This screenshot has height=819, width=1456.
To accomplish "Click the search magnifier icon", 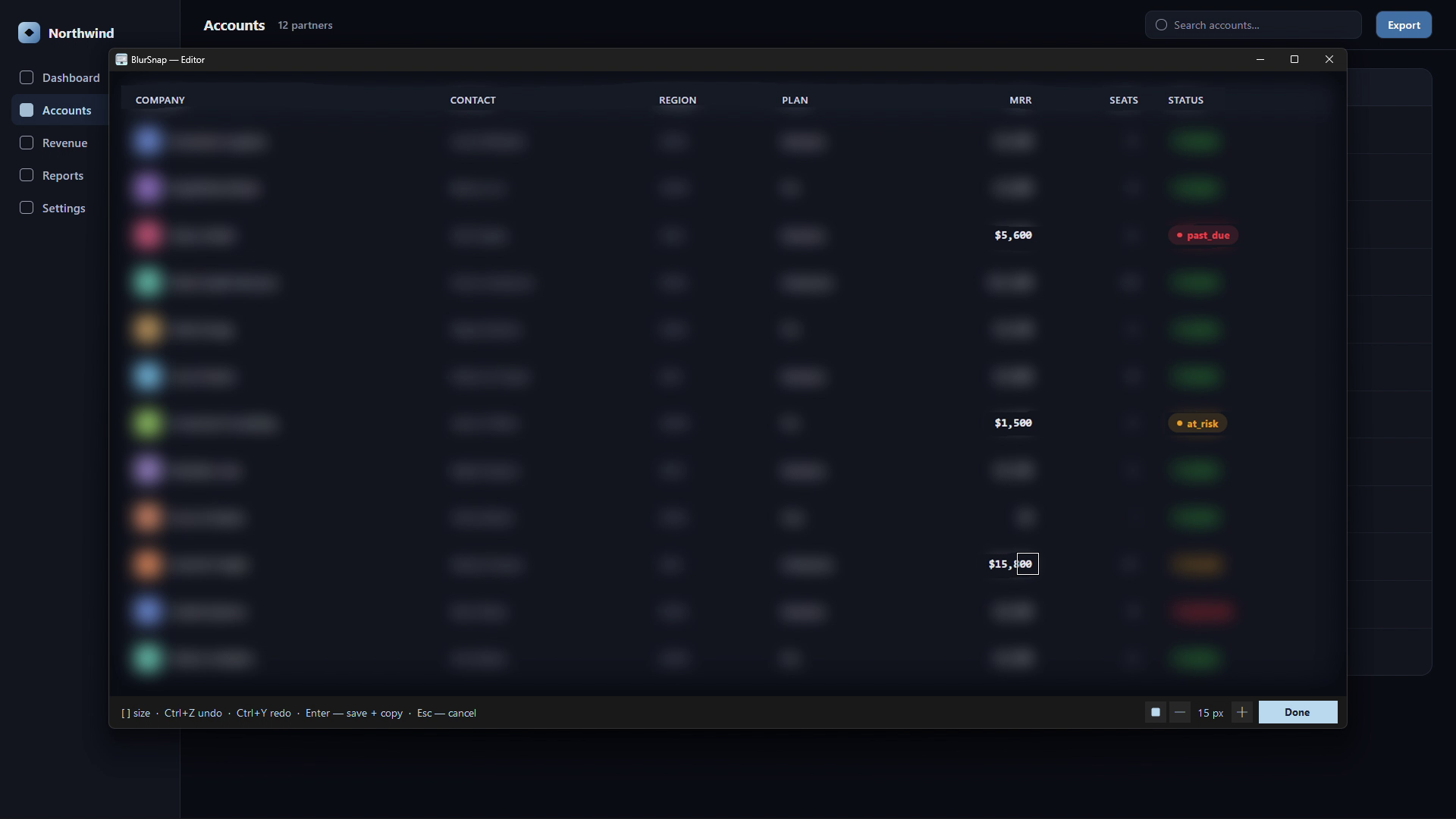I will coord(1161,25).
